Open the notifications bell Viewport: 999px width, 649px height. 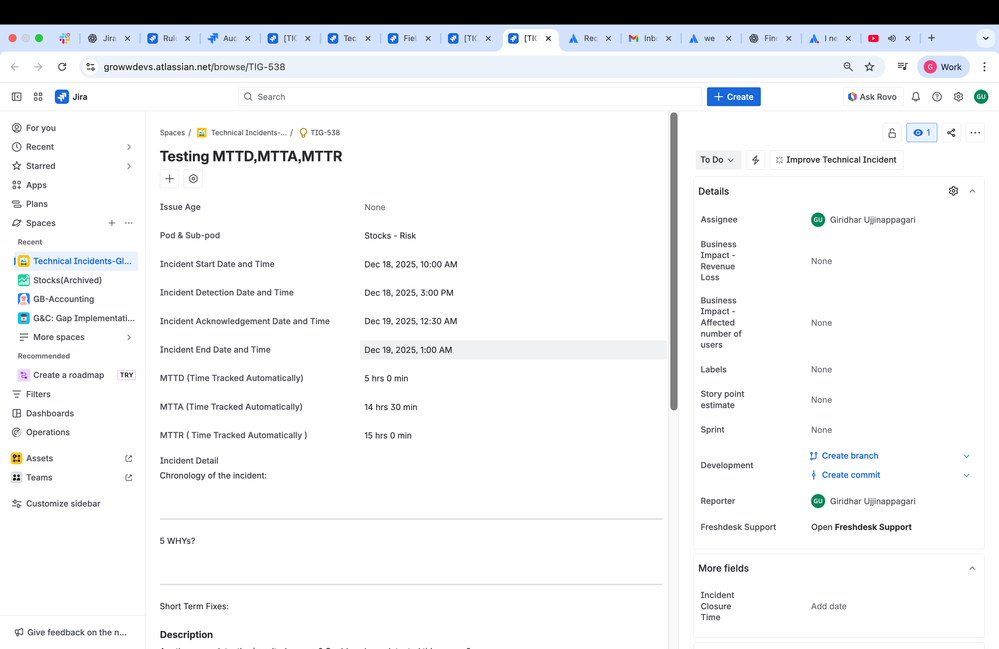coord(916,97)
